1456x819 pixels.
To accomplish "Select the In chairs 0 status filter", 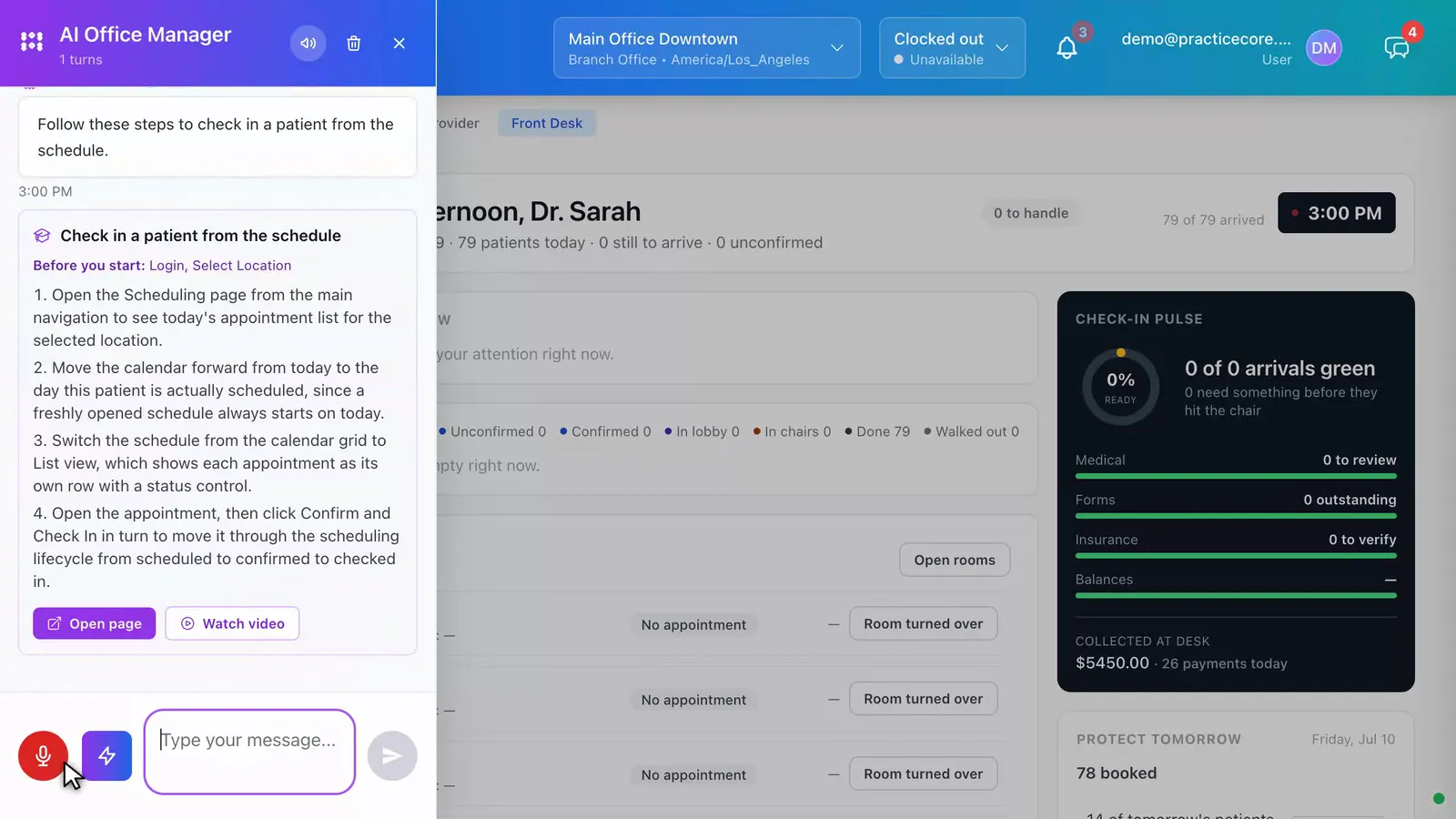I will 792,431.
